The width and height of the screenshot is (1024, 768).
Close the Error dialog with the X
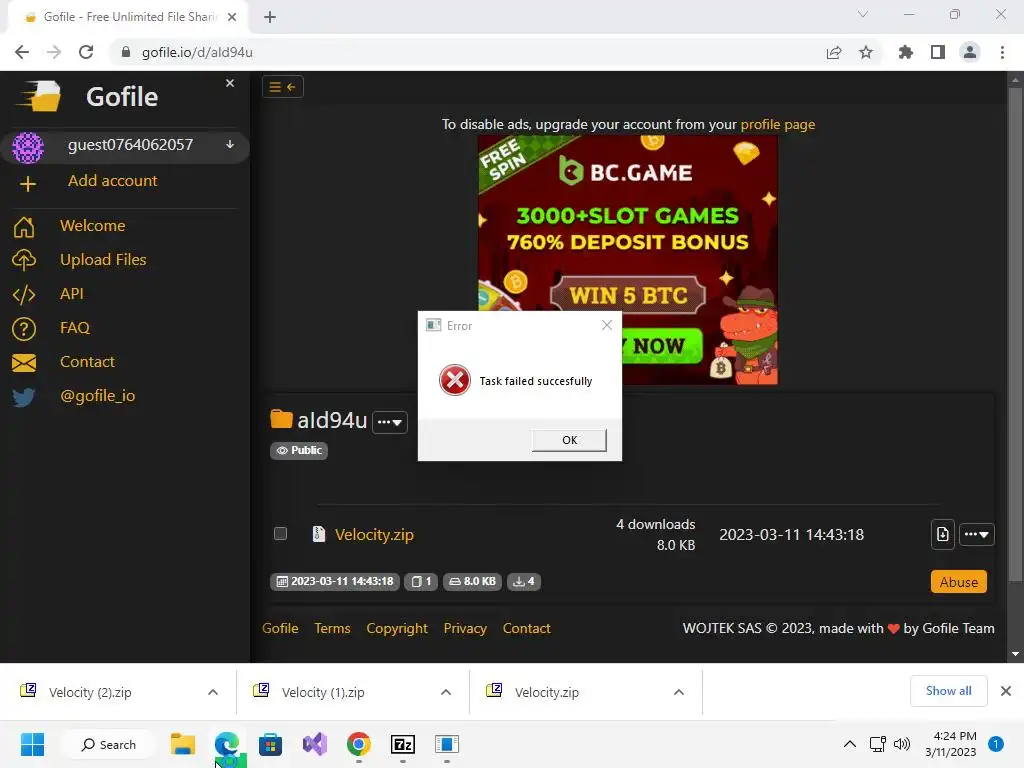pyautogui.click(x=607, y=325)
